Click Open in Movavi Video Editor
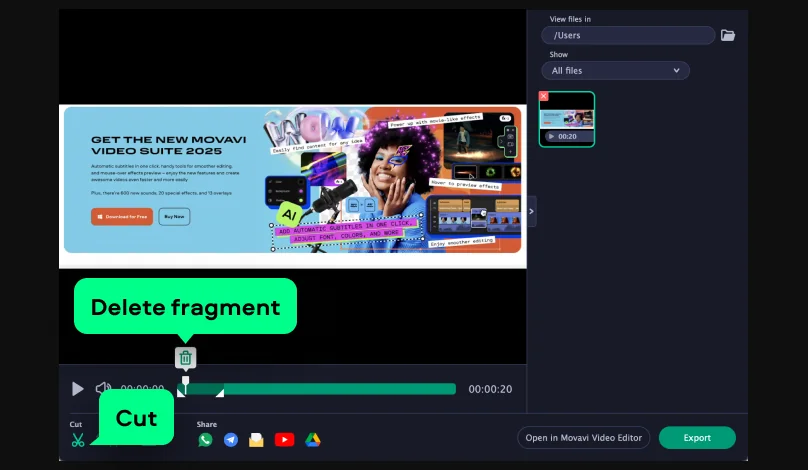This screenshot has height=470, width=808. point(583,438)
